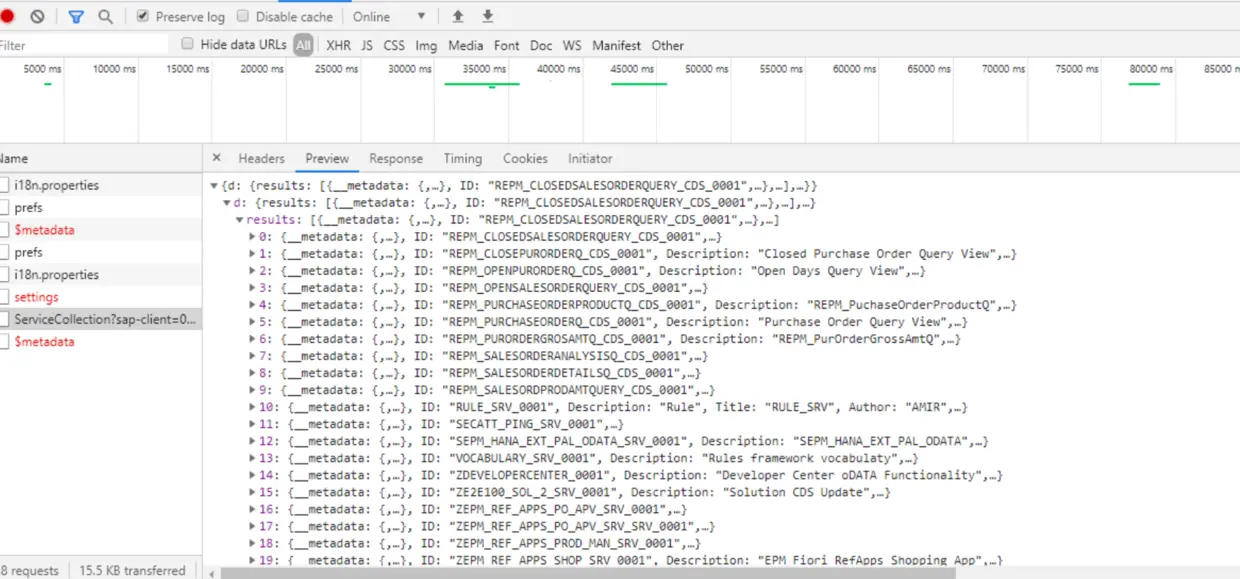Click the 80000 ms timeline marker
Image resolution: width=1240 pixels, height=579 pixels.
tap(1151, 69)
